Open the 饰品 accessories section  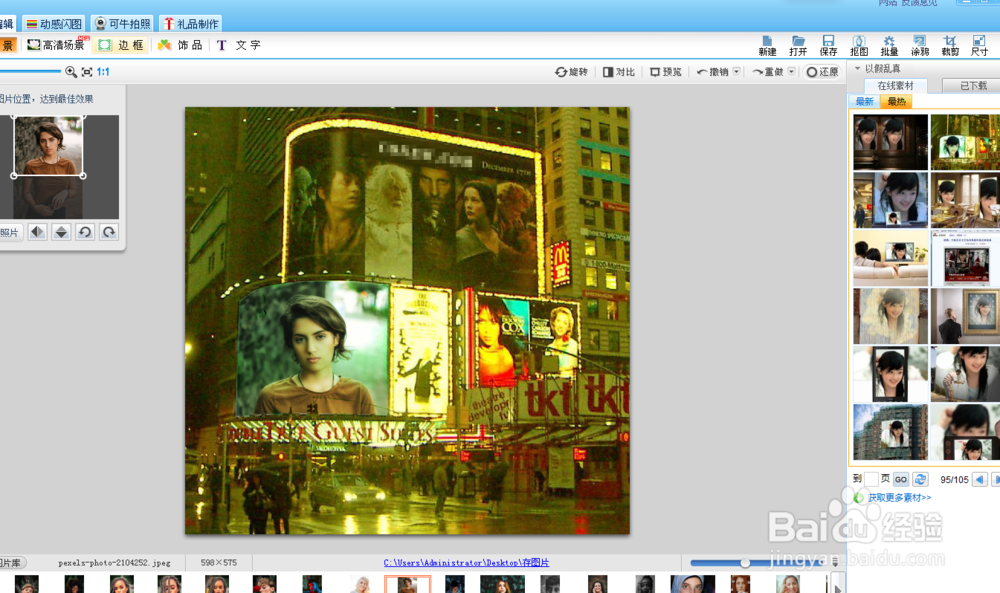[x=180, y=45]
